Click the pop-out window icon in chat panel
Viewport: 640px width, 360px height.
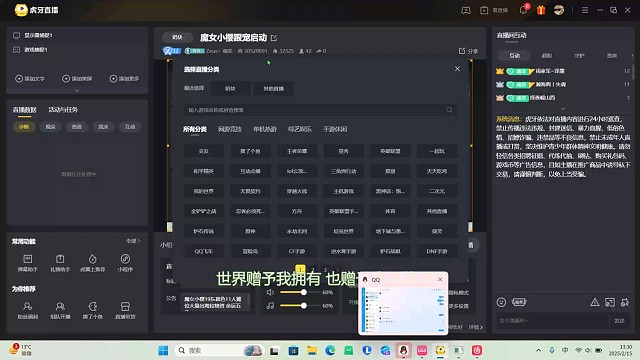pyautogui.click(x=610, y=302)
